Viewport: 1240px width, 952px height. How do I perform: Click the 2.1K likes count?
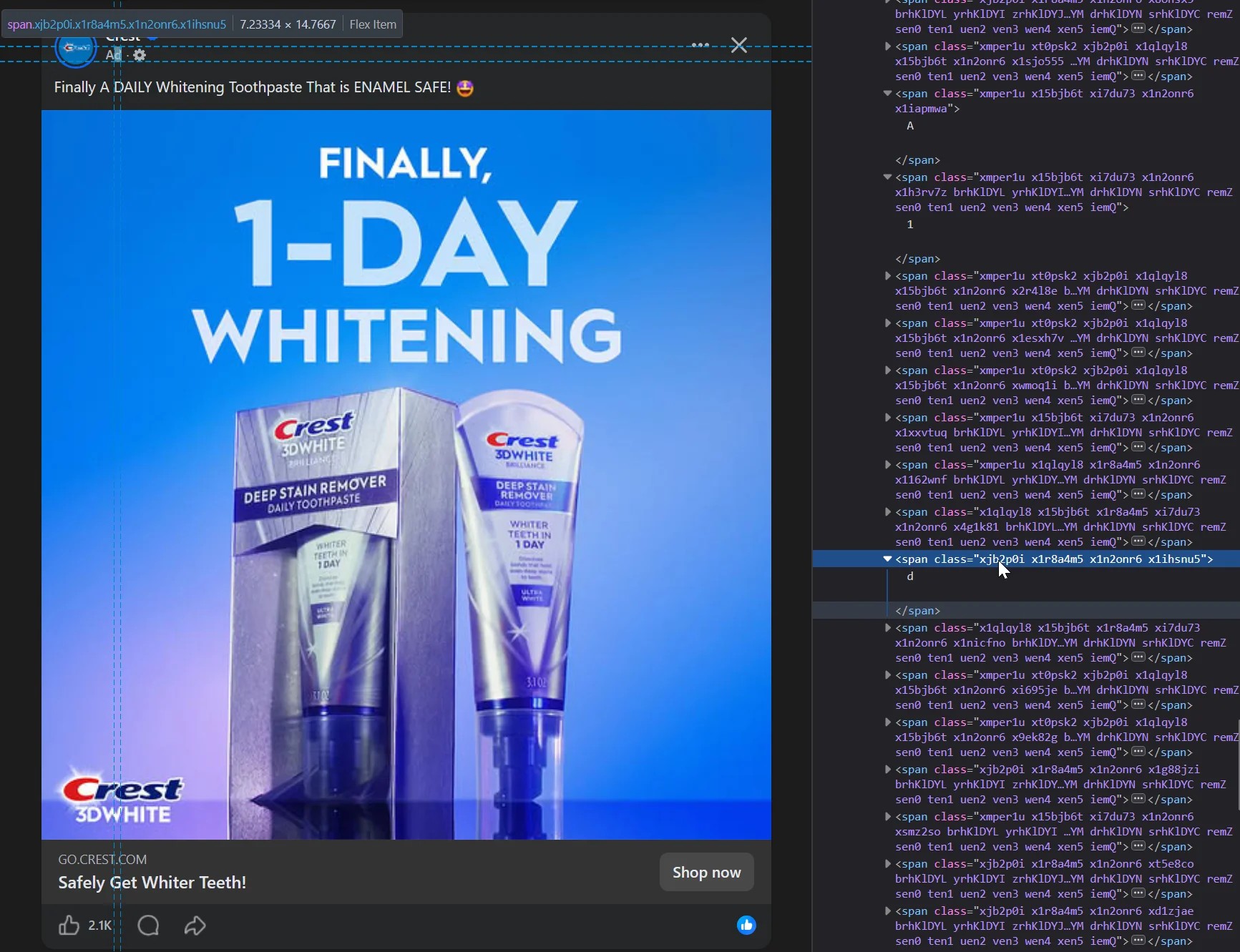point(100,926)
